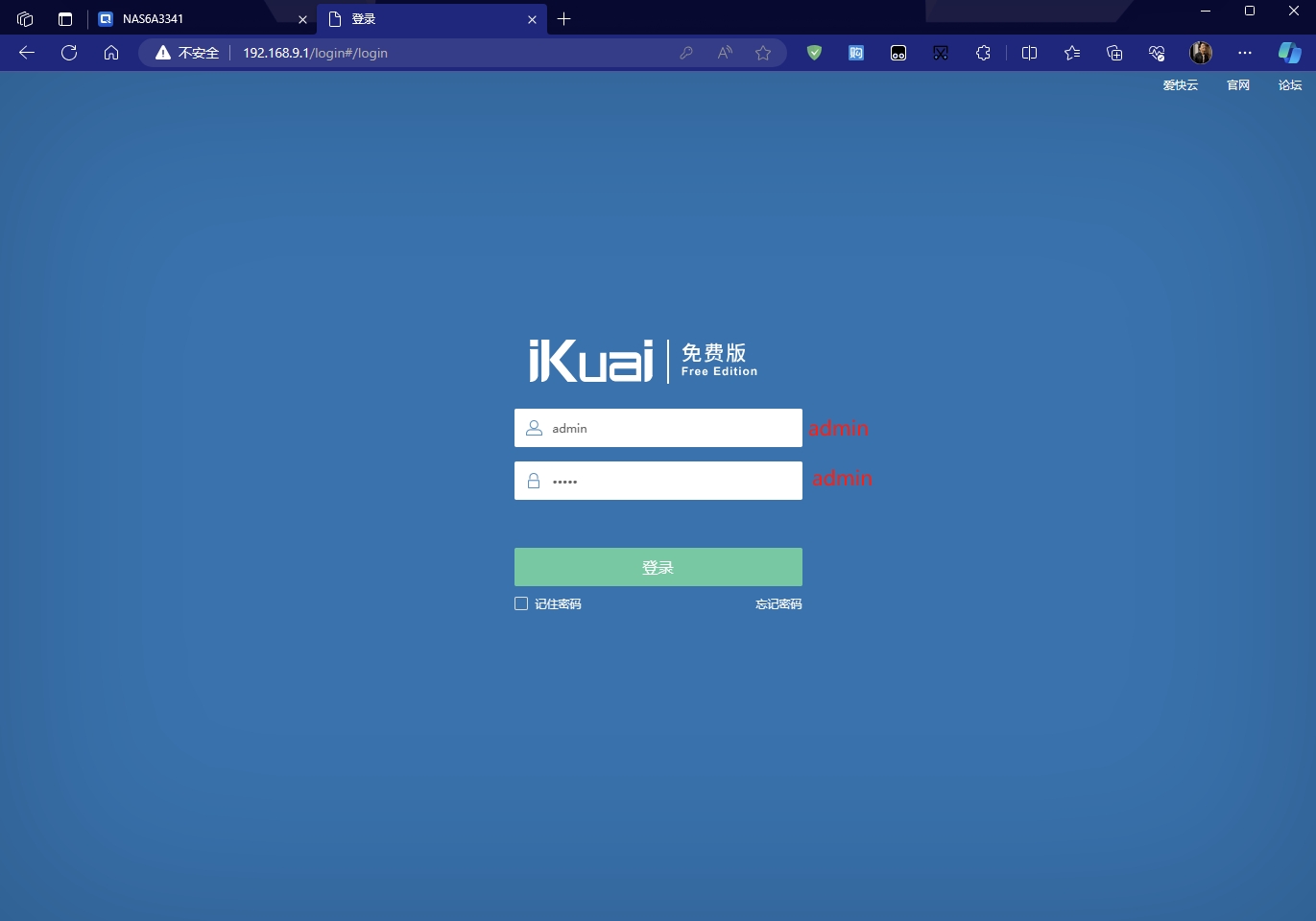Refresh the login page
Viewport: 1316px width, 921px height.
69,53
